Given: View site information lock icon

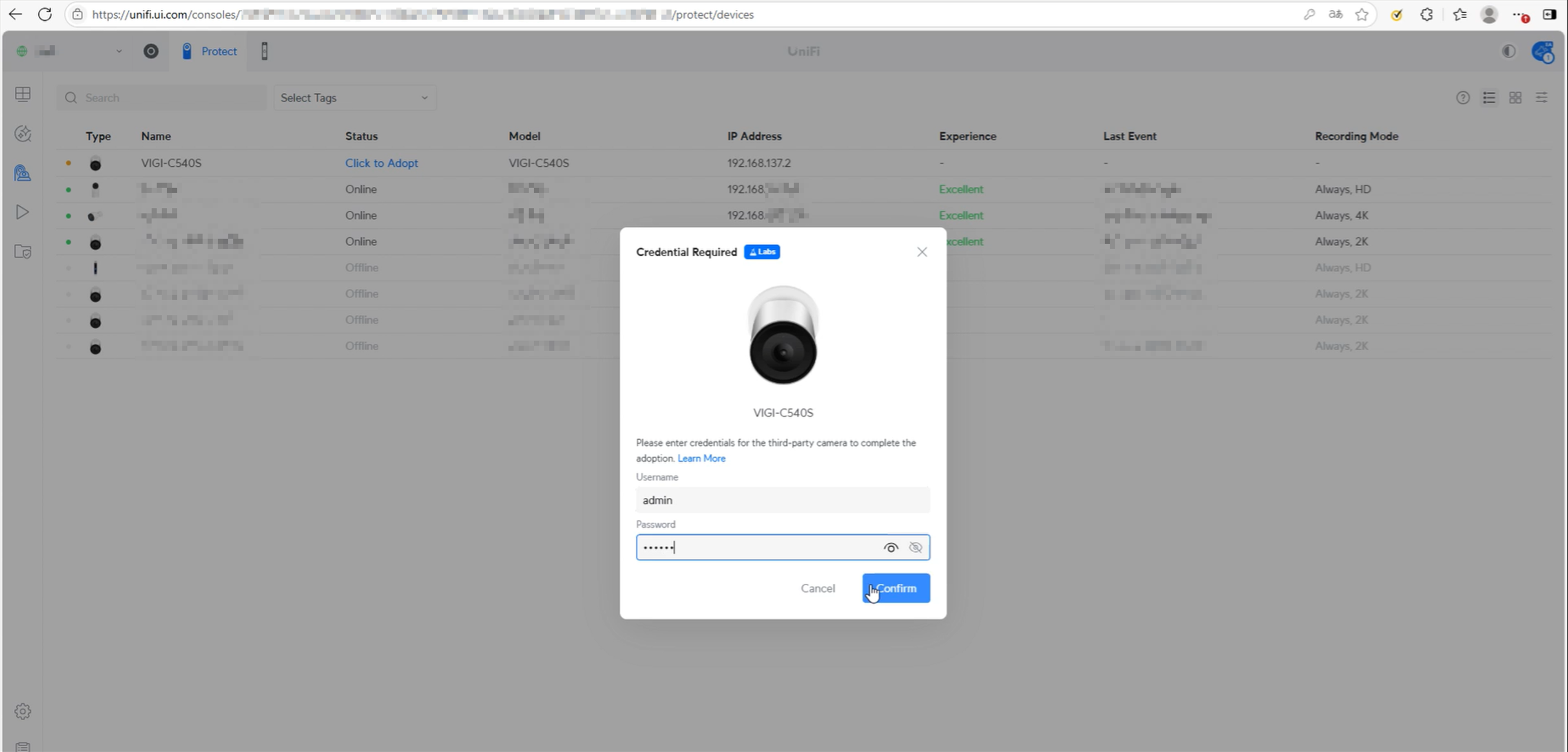Looking at the screenshot, I should 77,14.
